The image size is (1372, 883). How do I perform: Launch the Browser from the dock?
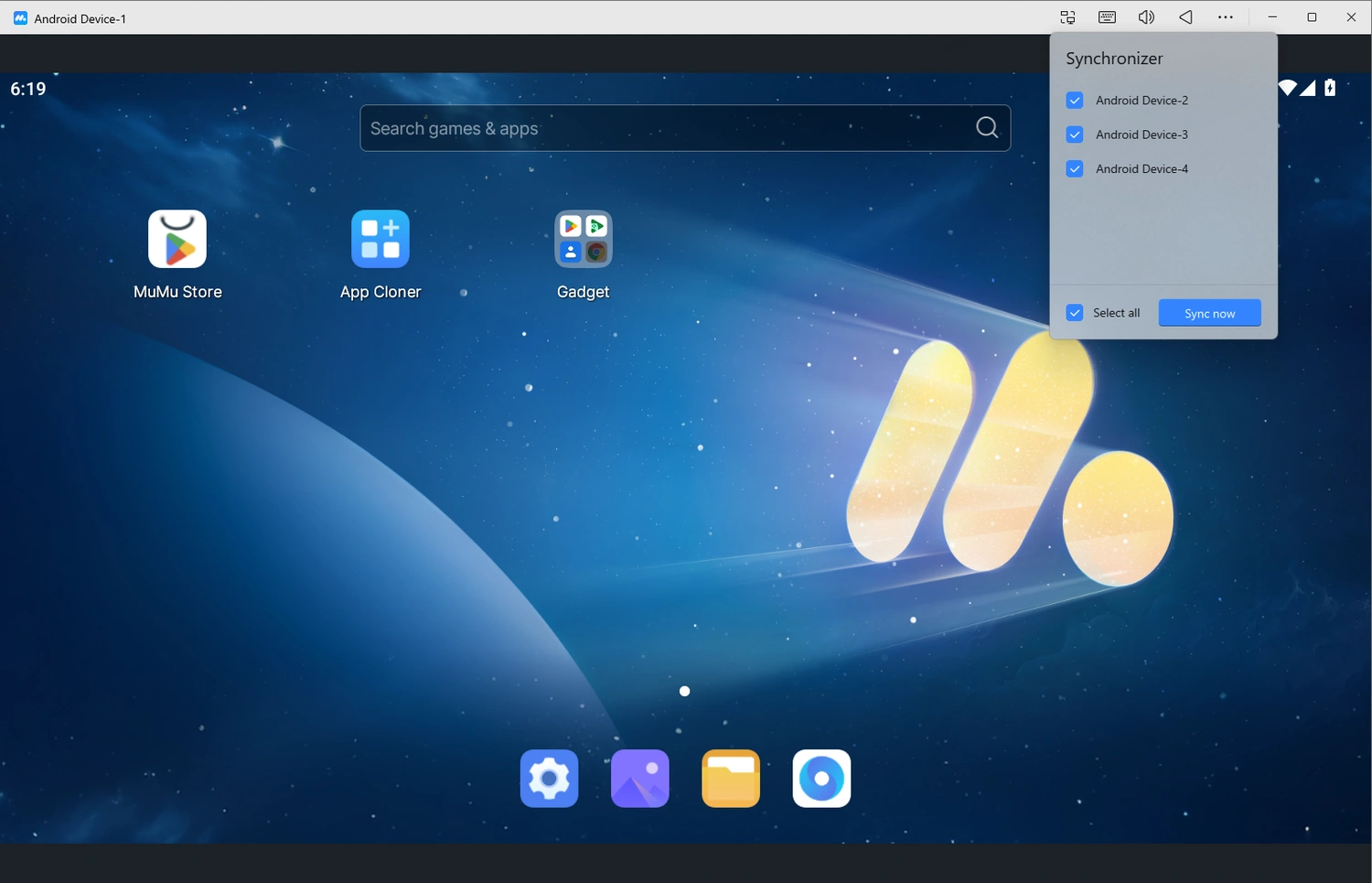point(820,778)
